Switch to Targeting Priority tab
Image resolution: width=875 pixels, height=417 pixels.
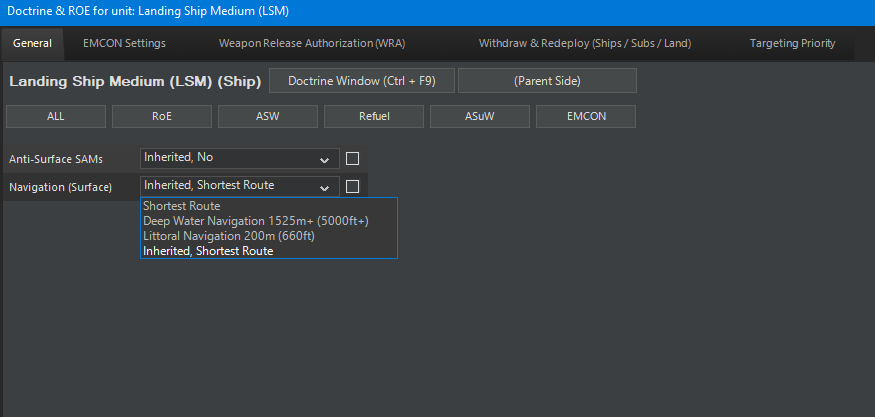pos(792,44)
